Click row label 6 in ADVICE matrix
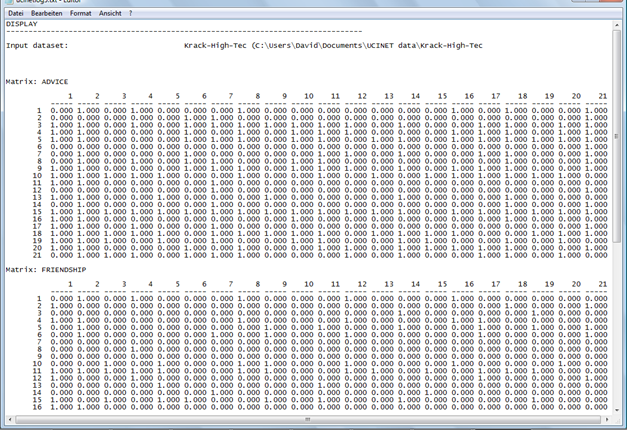This screenshot has width=627, height=430. pyautogui.click(x=39, y=147)
